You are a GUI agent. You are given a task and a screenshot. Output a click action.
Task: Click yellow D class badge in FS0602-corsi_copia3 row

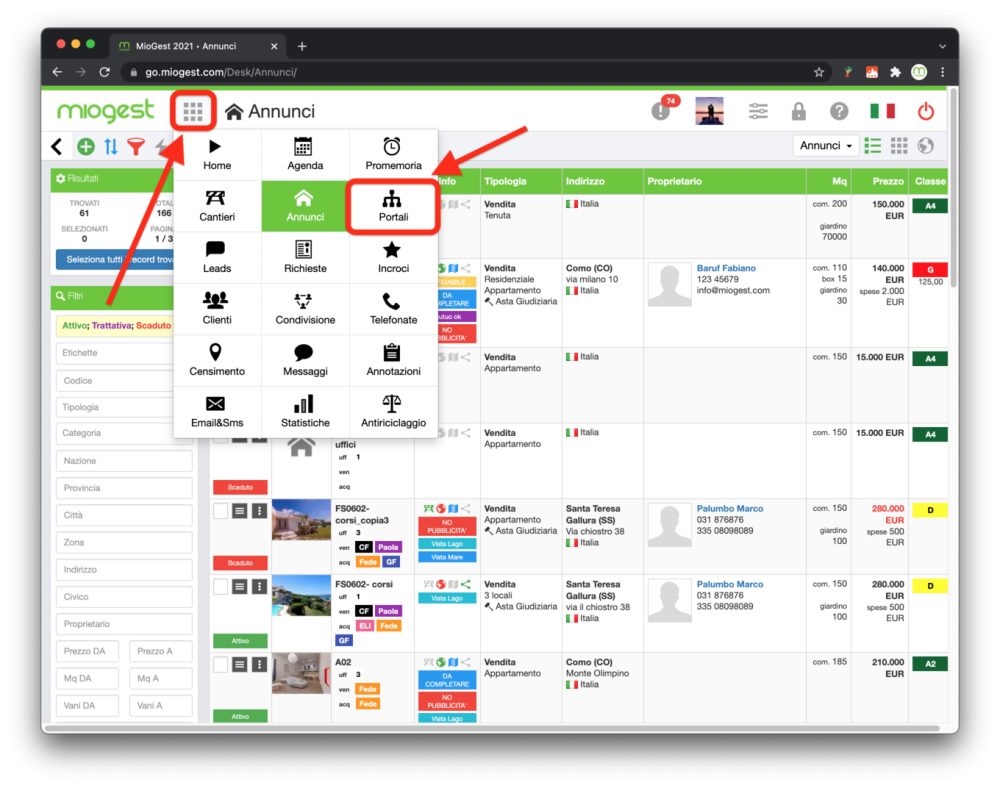(930, 510)
